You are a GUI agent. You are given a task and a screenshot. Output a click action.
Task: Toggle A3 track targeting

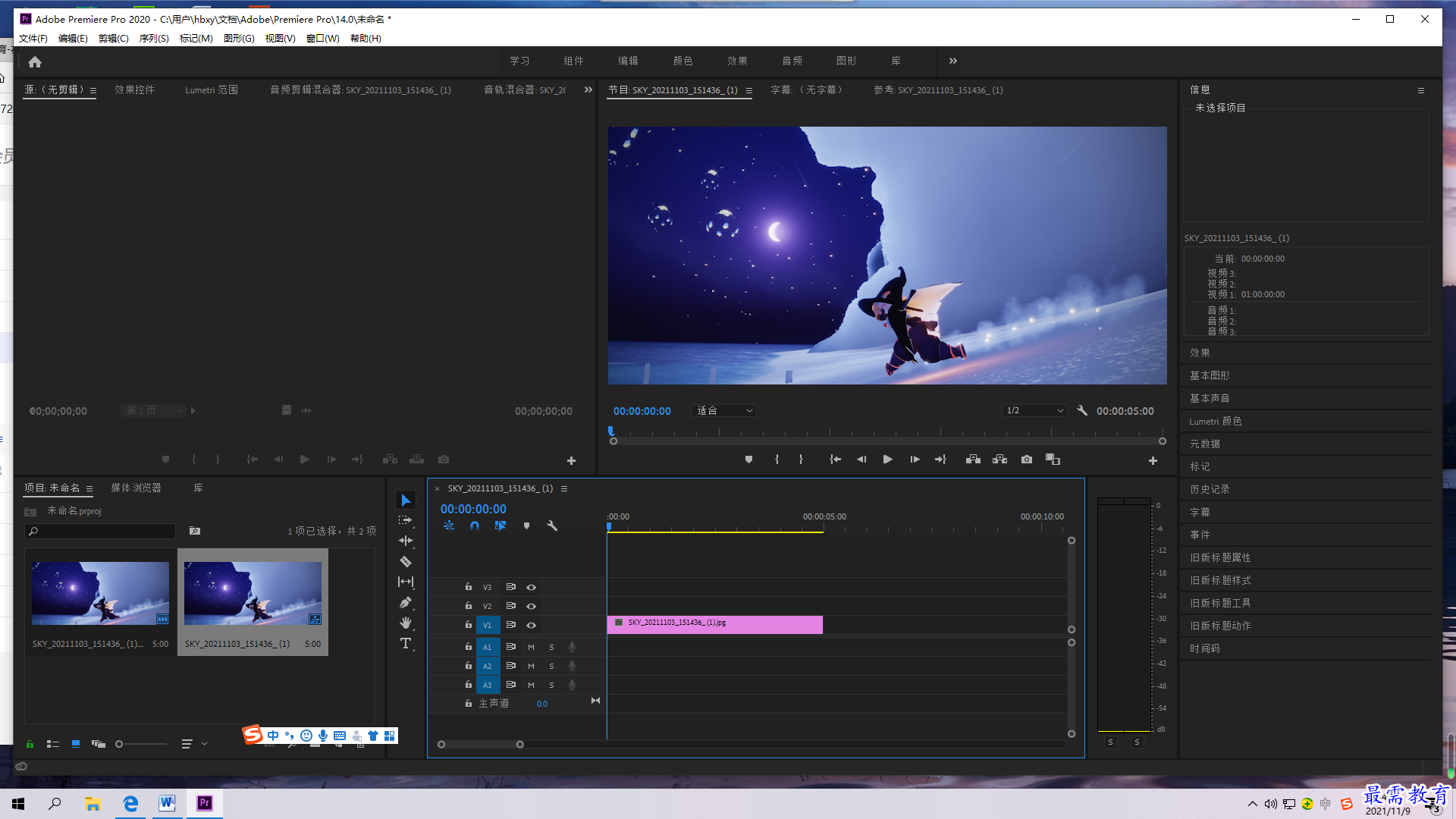(x=488, y=685)
